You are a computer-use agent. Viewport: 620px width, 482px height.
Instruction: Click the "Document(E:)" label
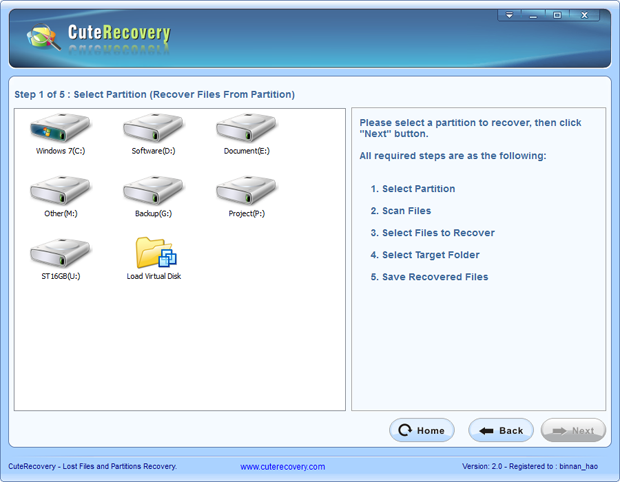point(247,151)
